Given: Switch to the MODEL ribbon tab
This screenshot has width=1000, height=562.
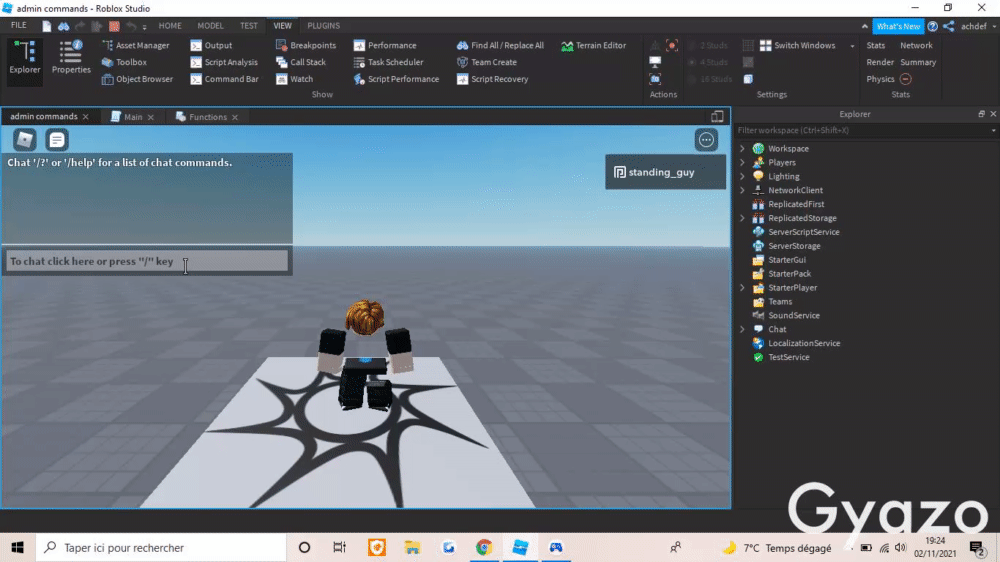Looking at the screenshot, I should pyautogui.click(x=210, y=26).
